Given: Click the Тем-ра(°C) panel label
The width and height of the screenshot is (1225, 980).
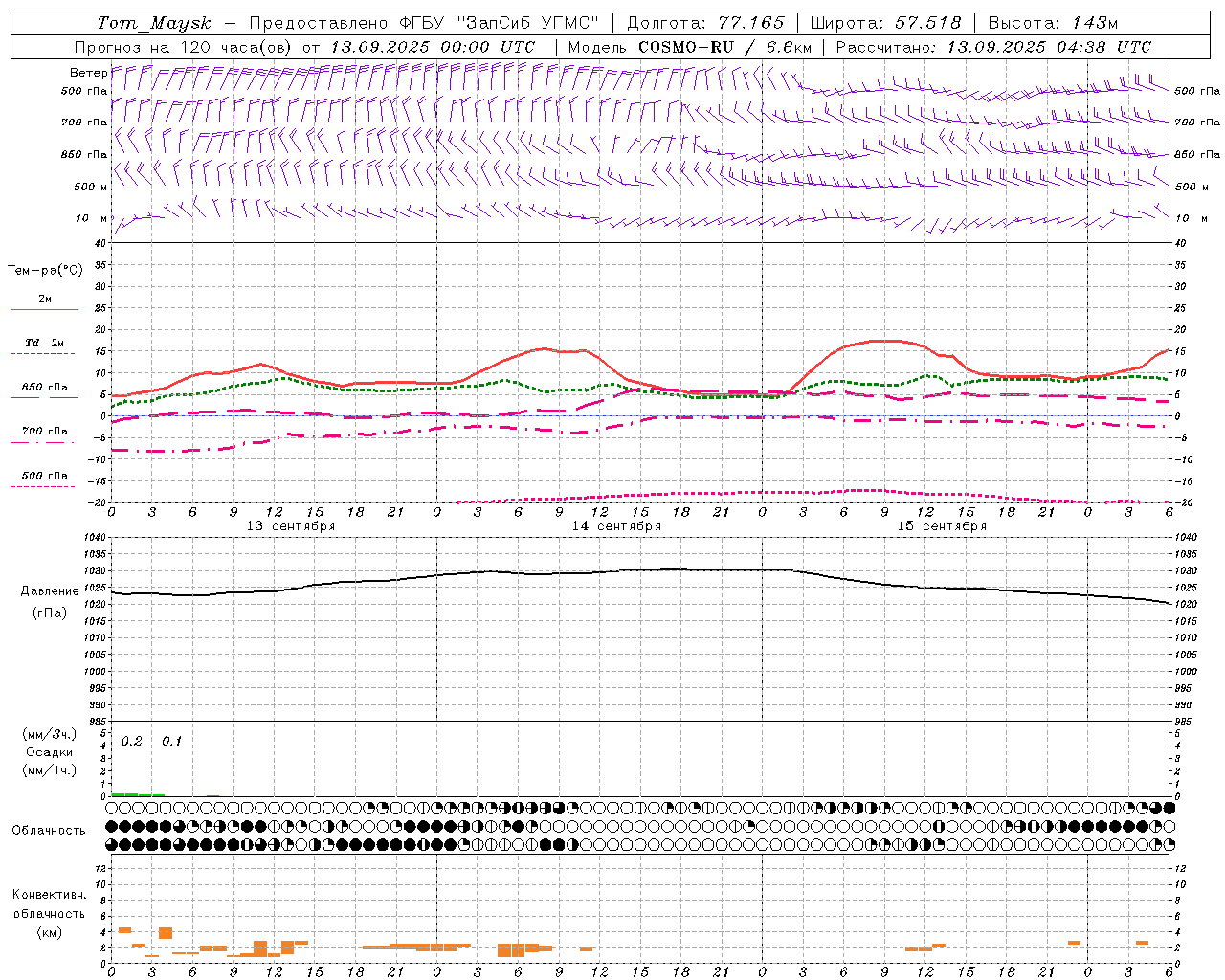Looking at the screenshot, I should pos(45,270).
